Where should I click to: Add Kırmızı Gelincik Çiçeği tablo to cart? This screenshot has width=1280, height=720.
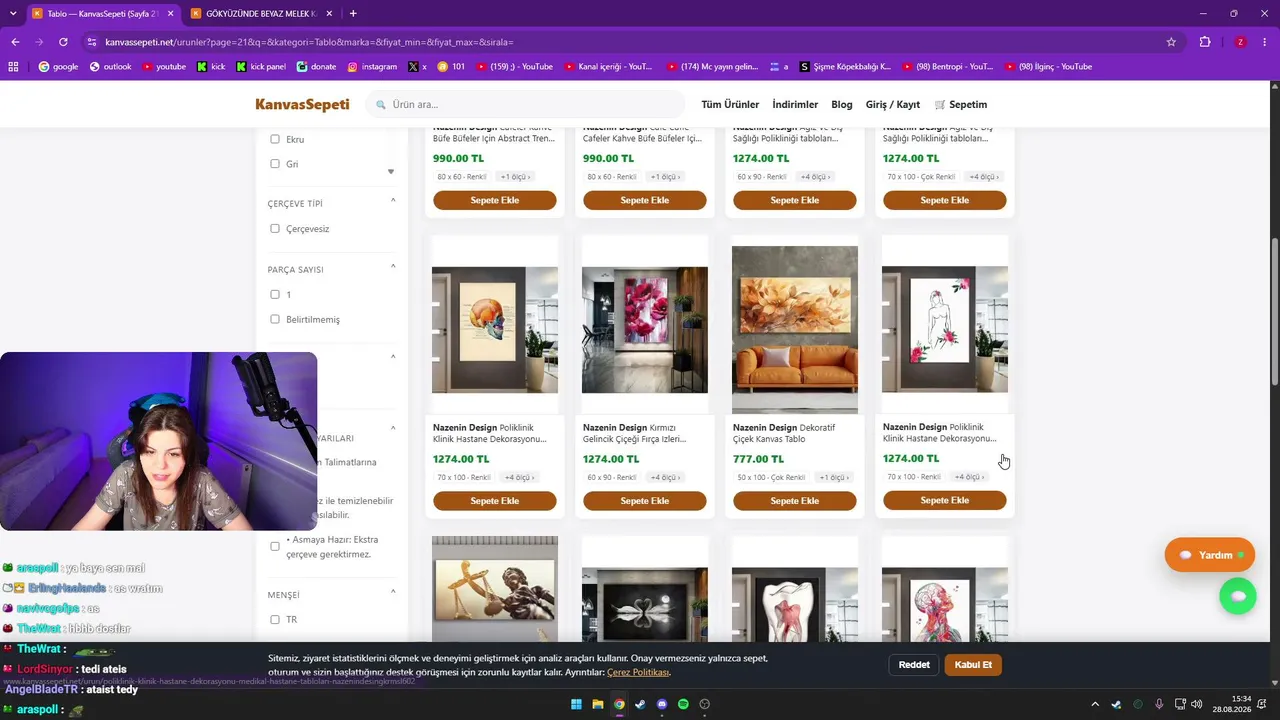click(645, 501)
